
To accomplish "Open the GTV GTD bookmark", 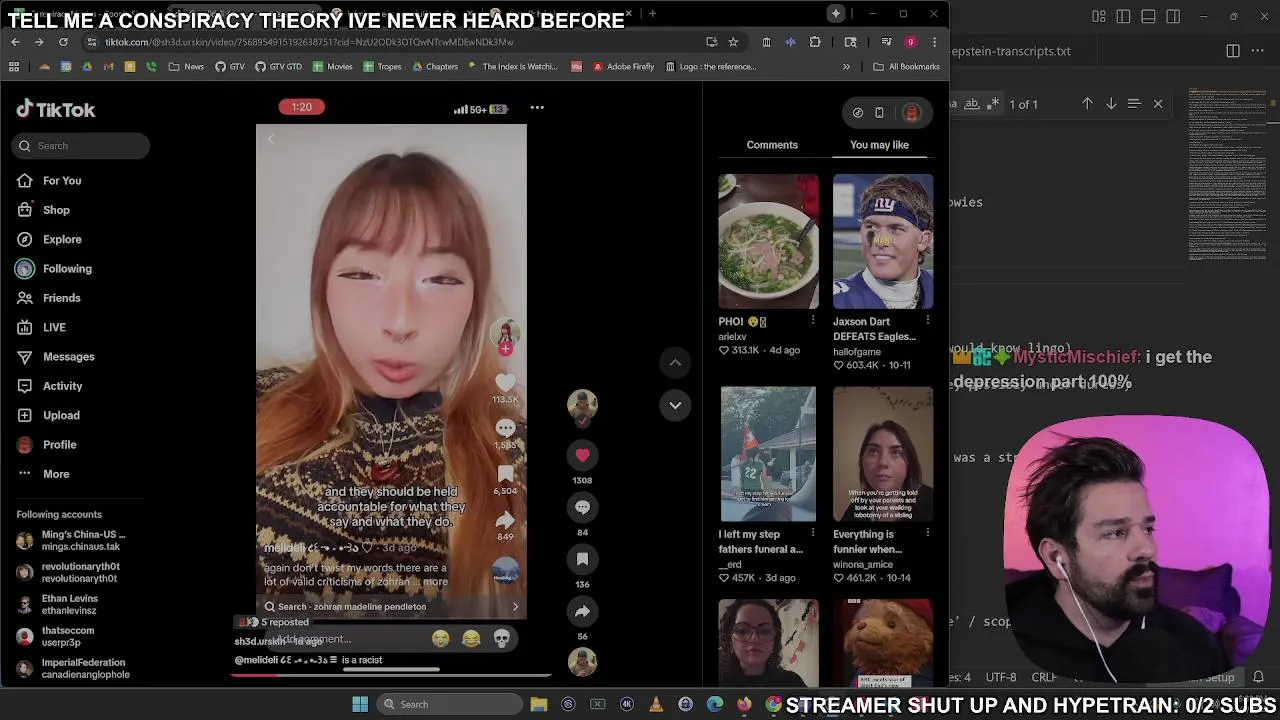I will 278,67.
